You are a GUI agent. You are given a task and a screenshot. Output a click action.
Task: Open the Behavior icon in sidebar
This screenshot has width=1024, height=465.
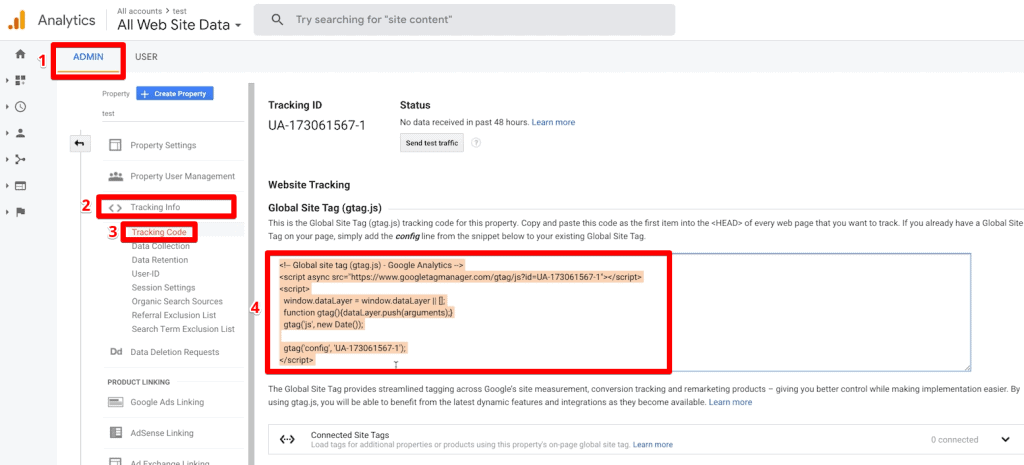tap(20, 185)
